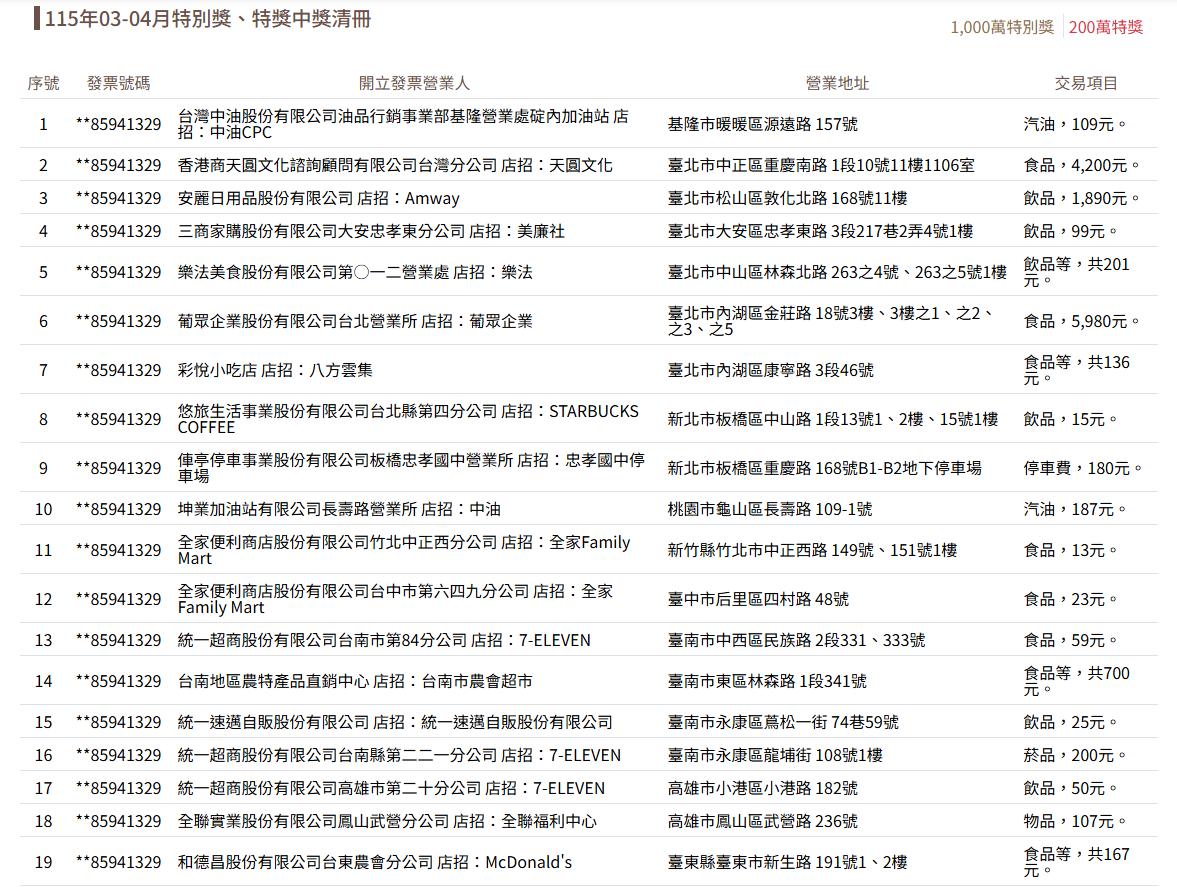Select business 樂法美食股份有限公司 店招:樂法
This screenshot has width=1177, height=887.
tap(355, 272)
